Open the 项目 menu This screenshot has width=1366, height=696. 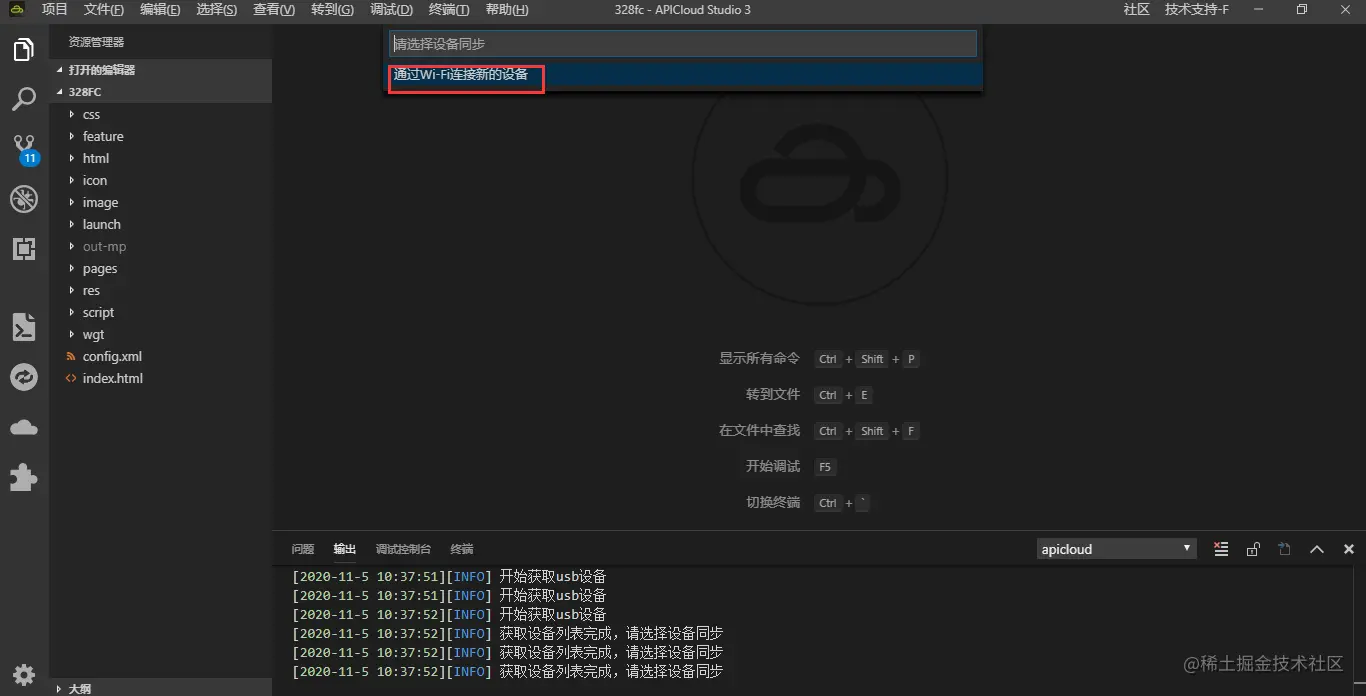(55, 10)
